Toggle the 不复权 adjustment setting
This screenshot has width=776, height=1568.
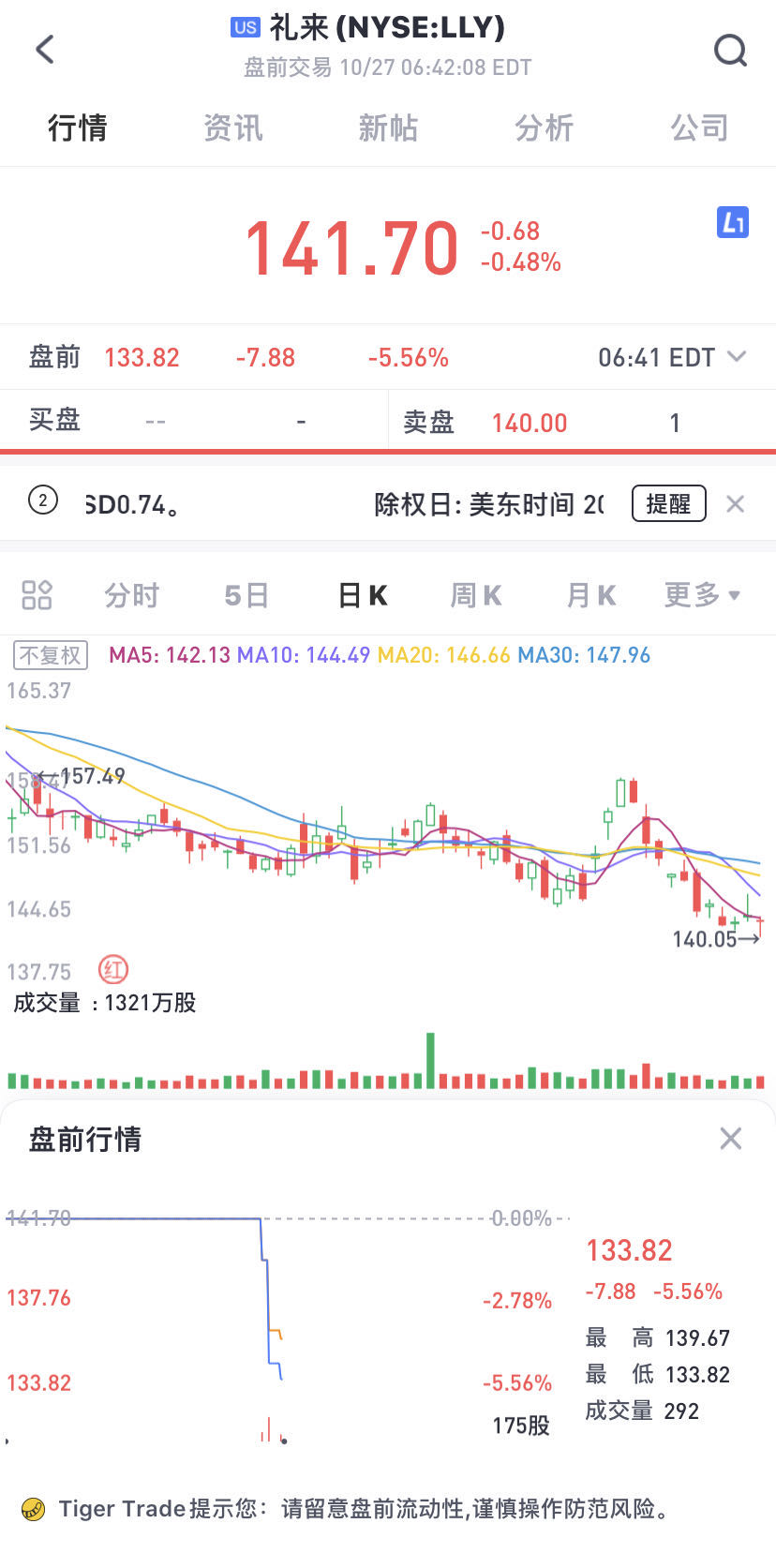[x=51, y=655]
